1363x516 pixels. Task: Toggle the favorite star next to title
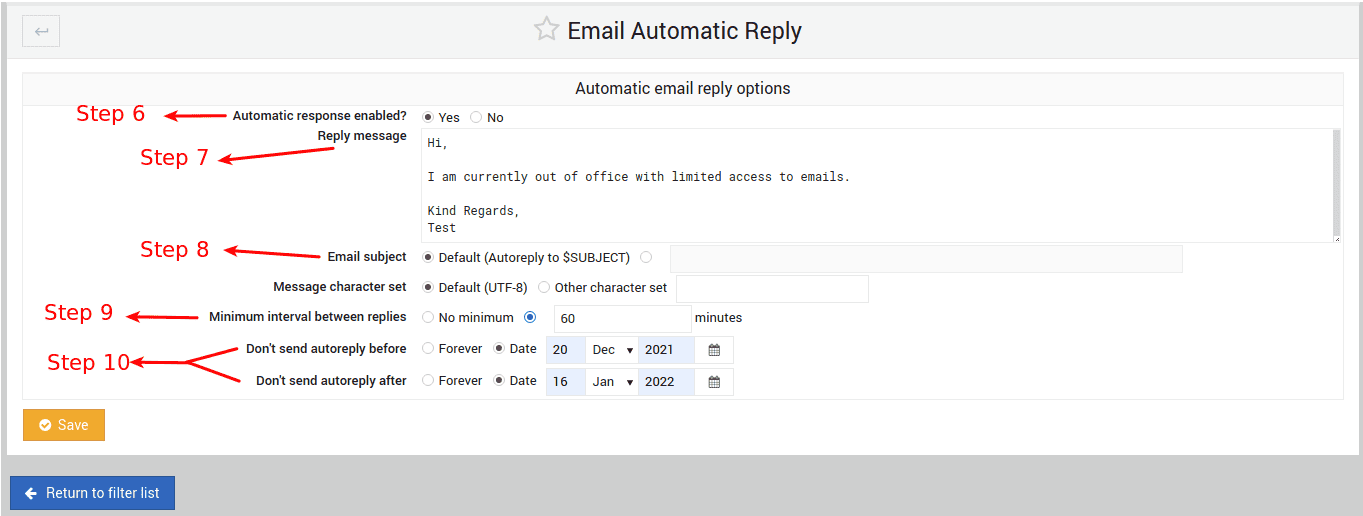coord(546,30)
